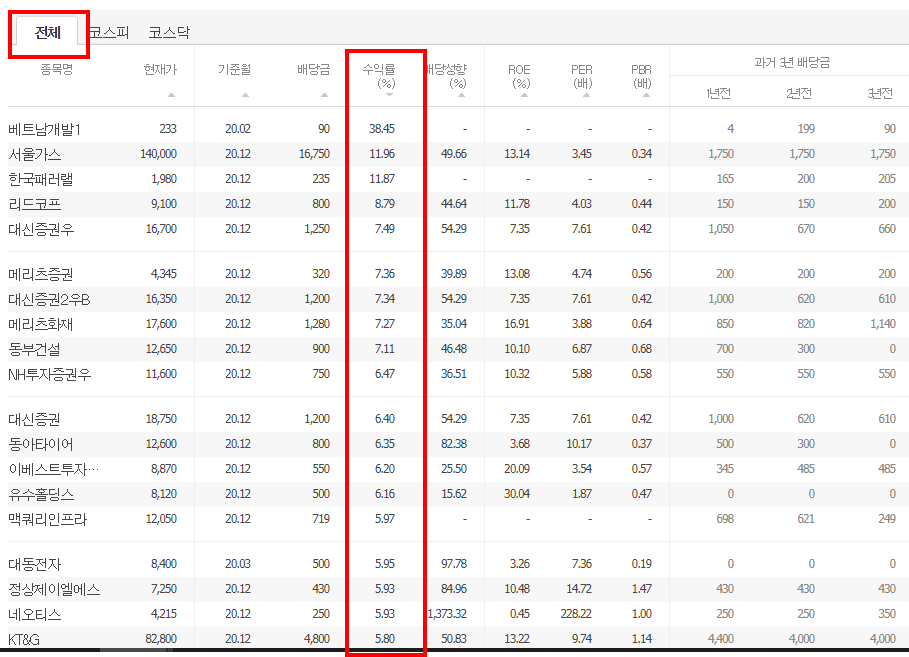Select 네오티스 PER value 228.22

pos(576,614)
